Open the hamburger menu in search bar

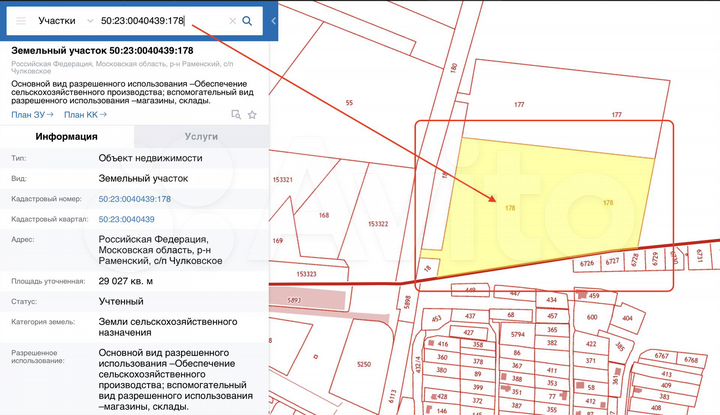[x=21, y=20]
